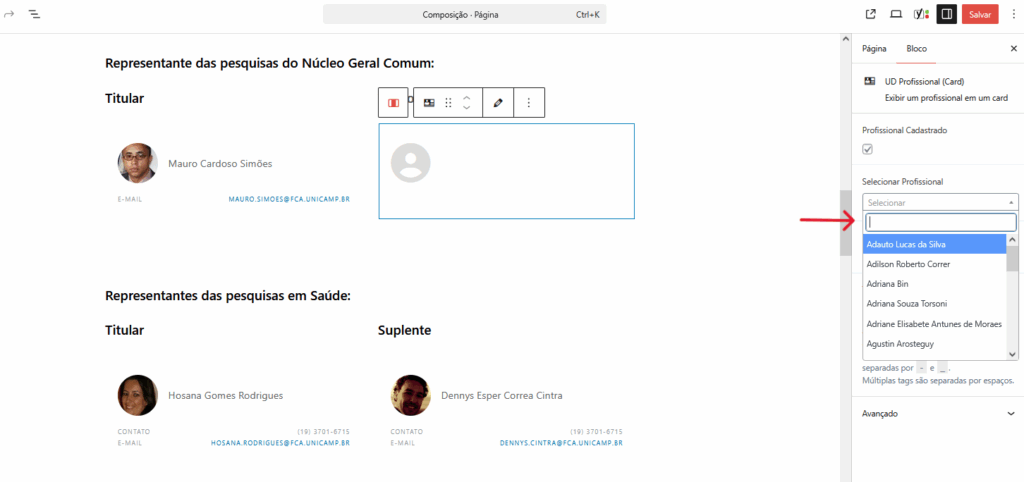Toggle the Profissional Cadastrado checkbox
This screenshot has width=1024, height=482.
868,149
